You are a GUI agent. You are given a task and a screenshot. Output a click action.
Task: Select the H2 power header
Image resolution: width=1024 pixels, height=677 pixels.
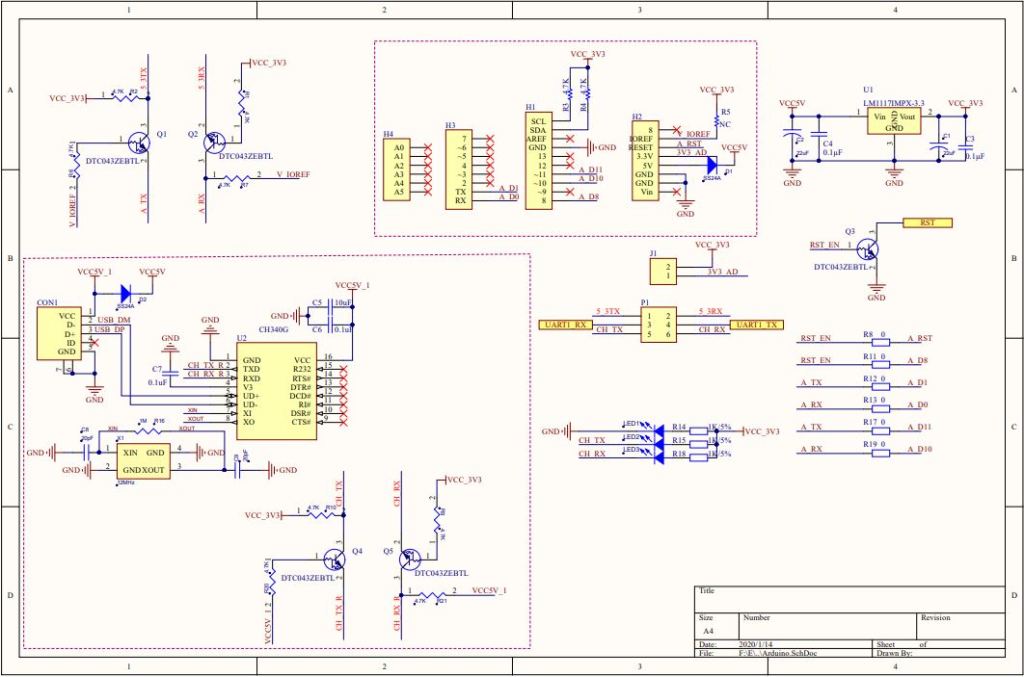click(x=645, y=160)
